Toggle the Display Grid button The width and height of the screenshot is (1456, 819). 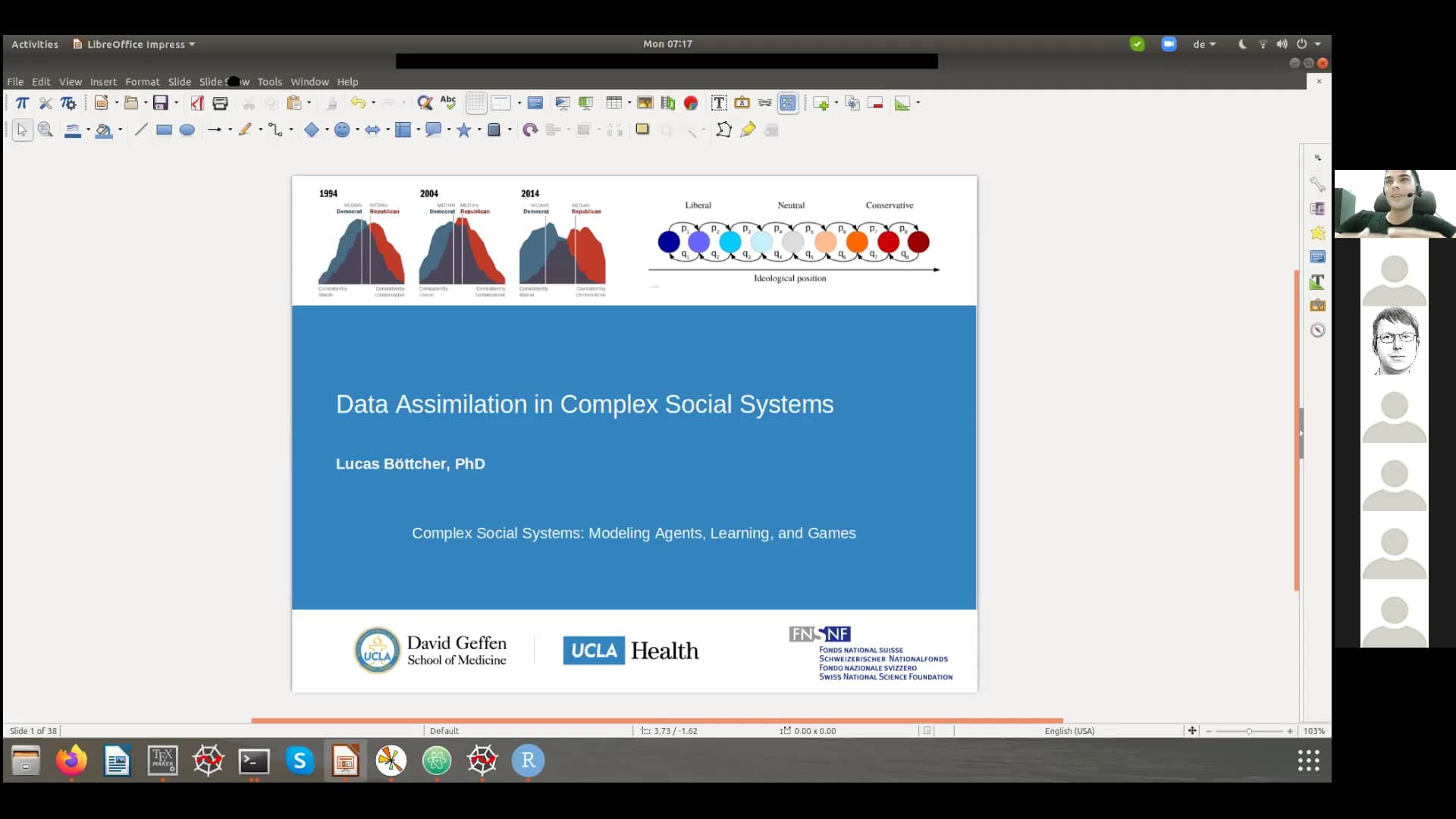pyautogui.click(x=476, y=103)
